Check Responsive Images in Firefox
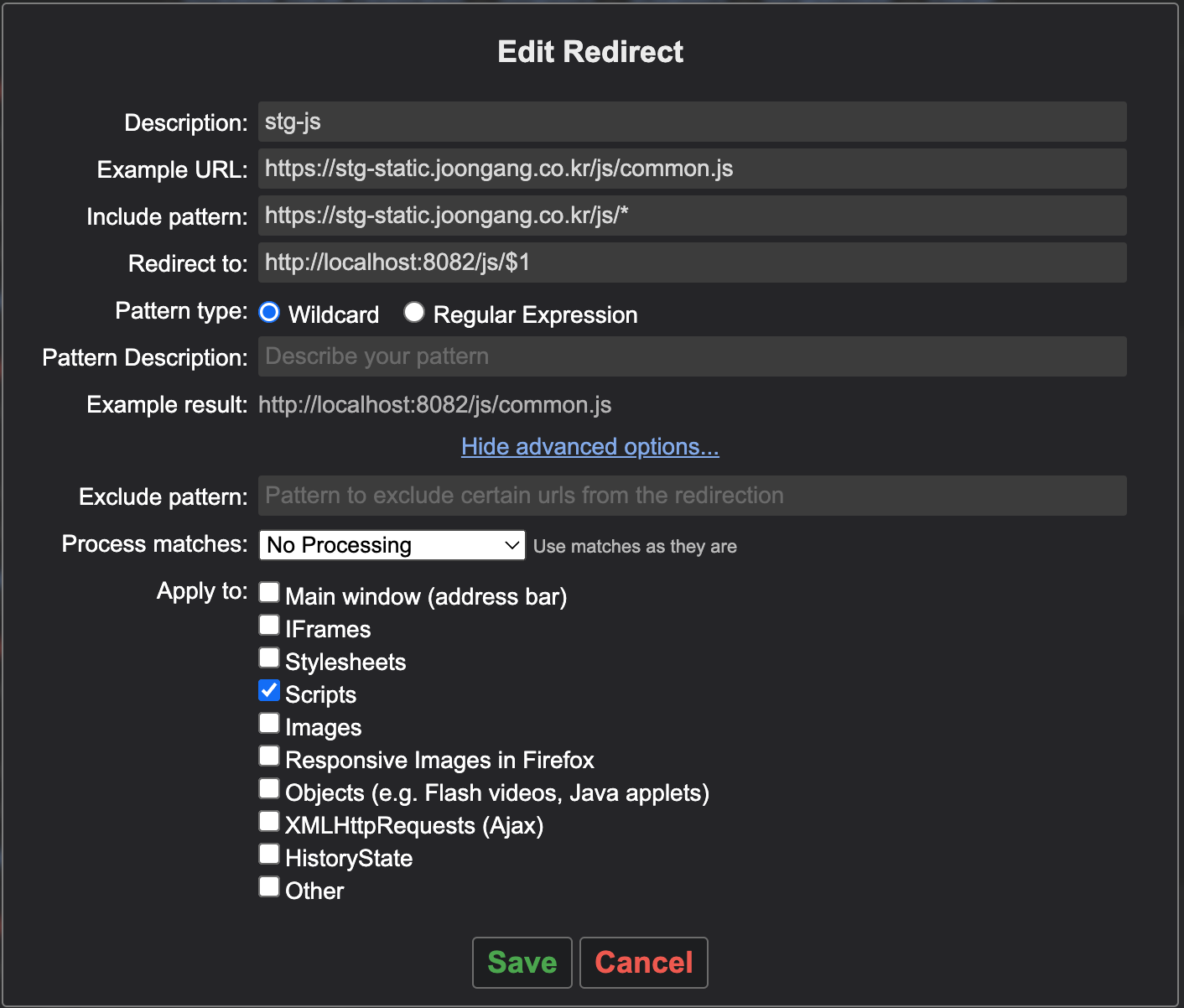1184x1008 pixels. [269, 756]
